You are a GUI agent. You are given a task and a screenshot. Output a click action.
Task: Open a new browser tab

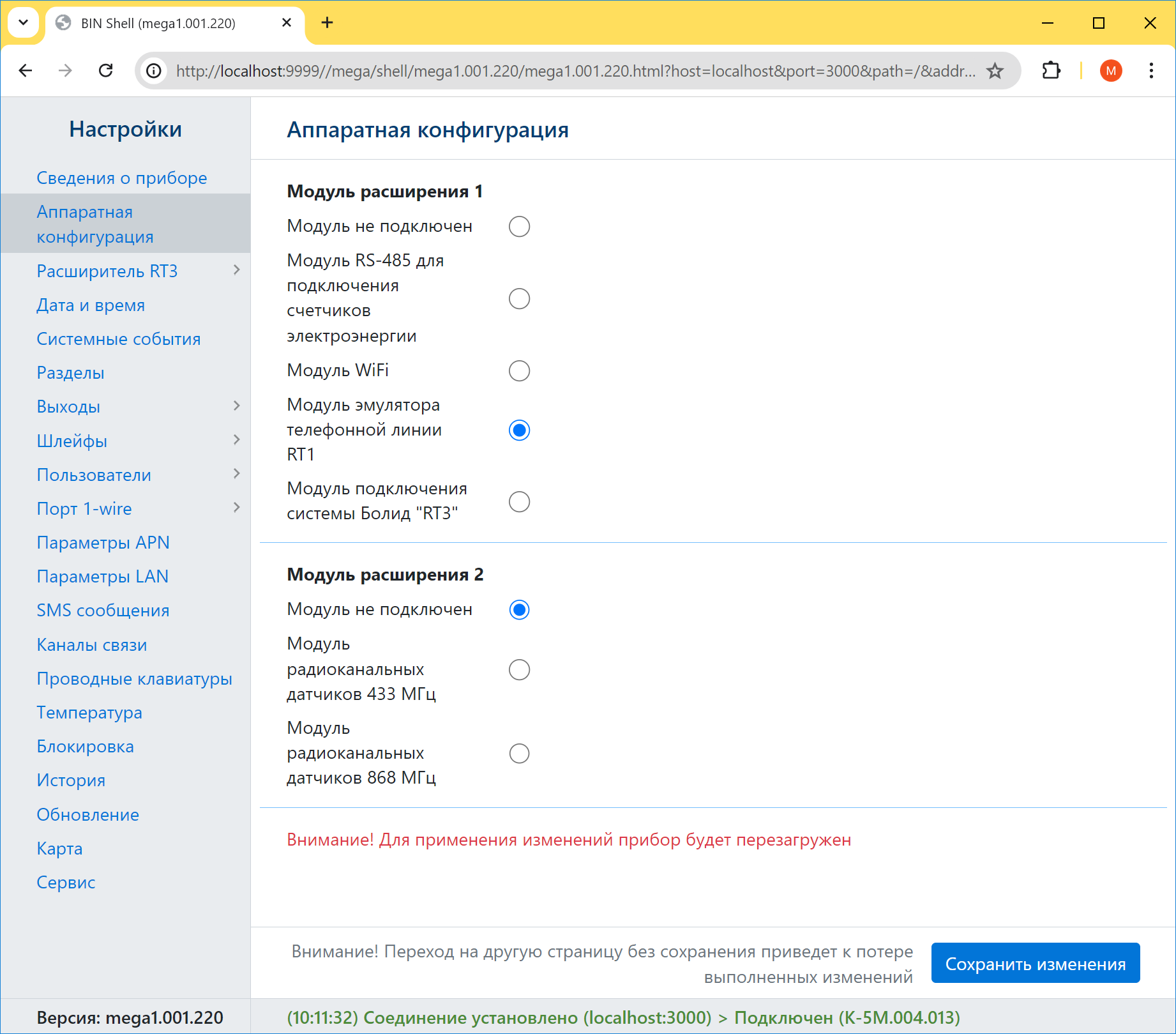(327, 23)
